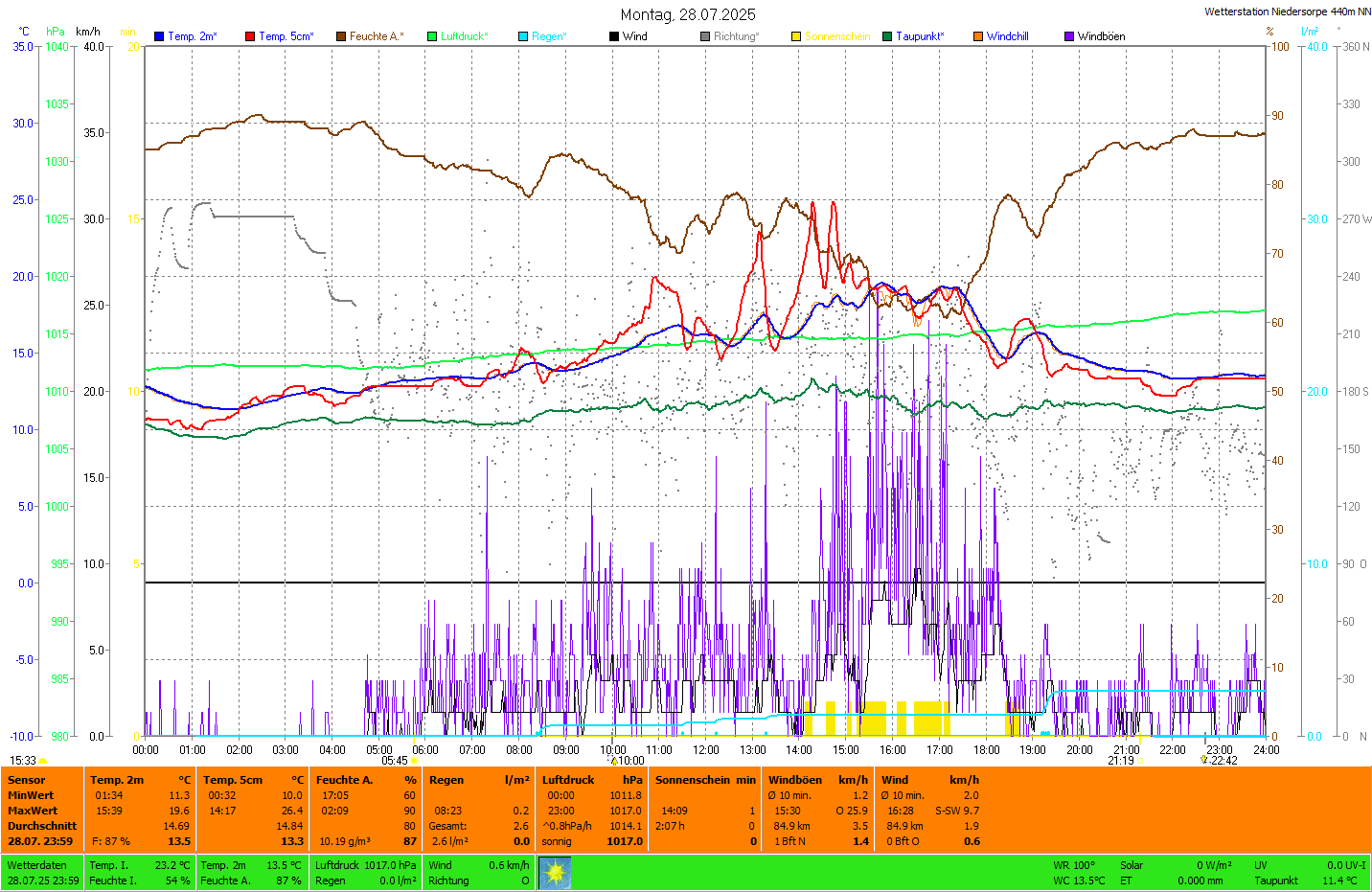
Task: Click the 12:00 label on time axis
Action: point(706,750)
